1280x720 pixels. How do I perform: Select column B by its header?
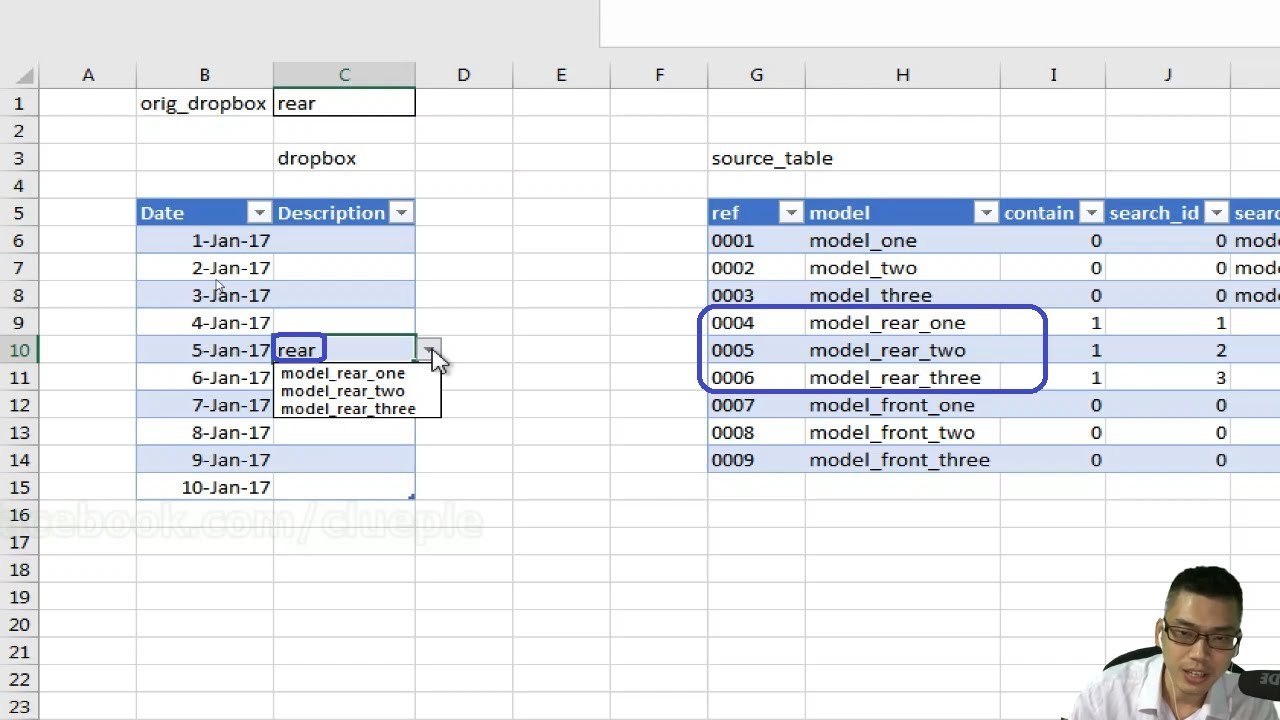coord(204,75)
